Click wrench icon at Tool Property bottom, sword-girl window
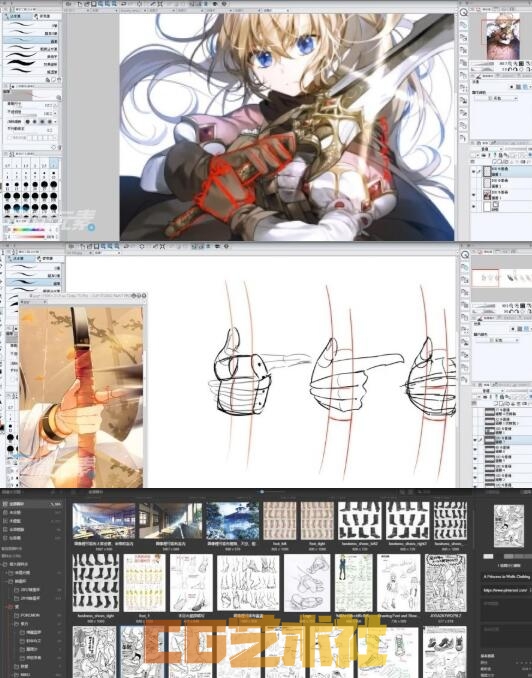This screenshot has height=678, width=532. [59, 147]
